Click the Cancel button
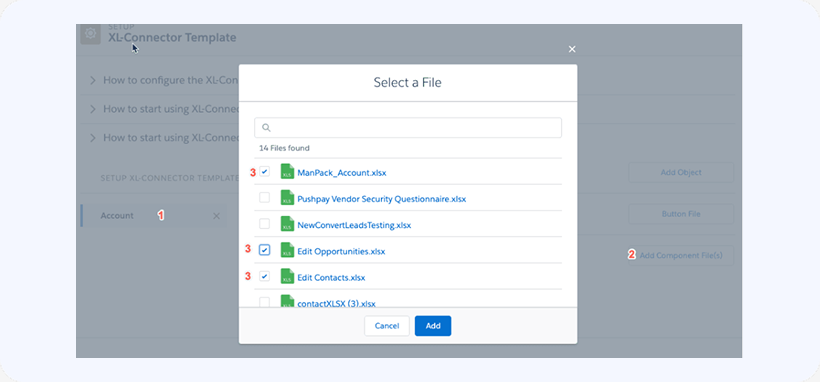 pos(387,325)
